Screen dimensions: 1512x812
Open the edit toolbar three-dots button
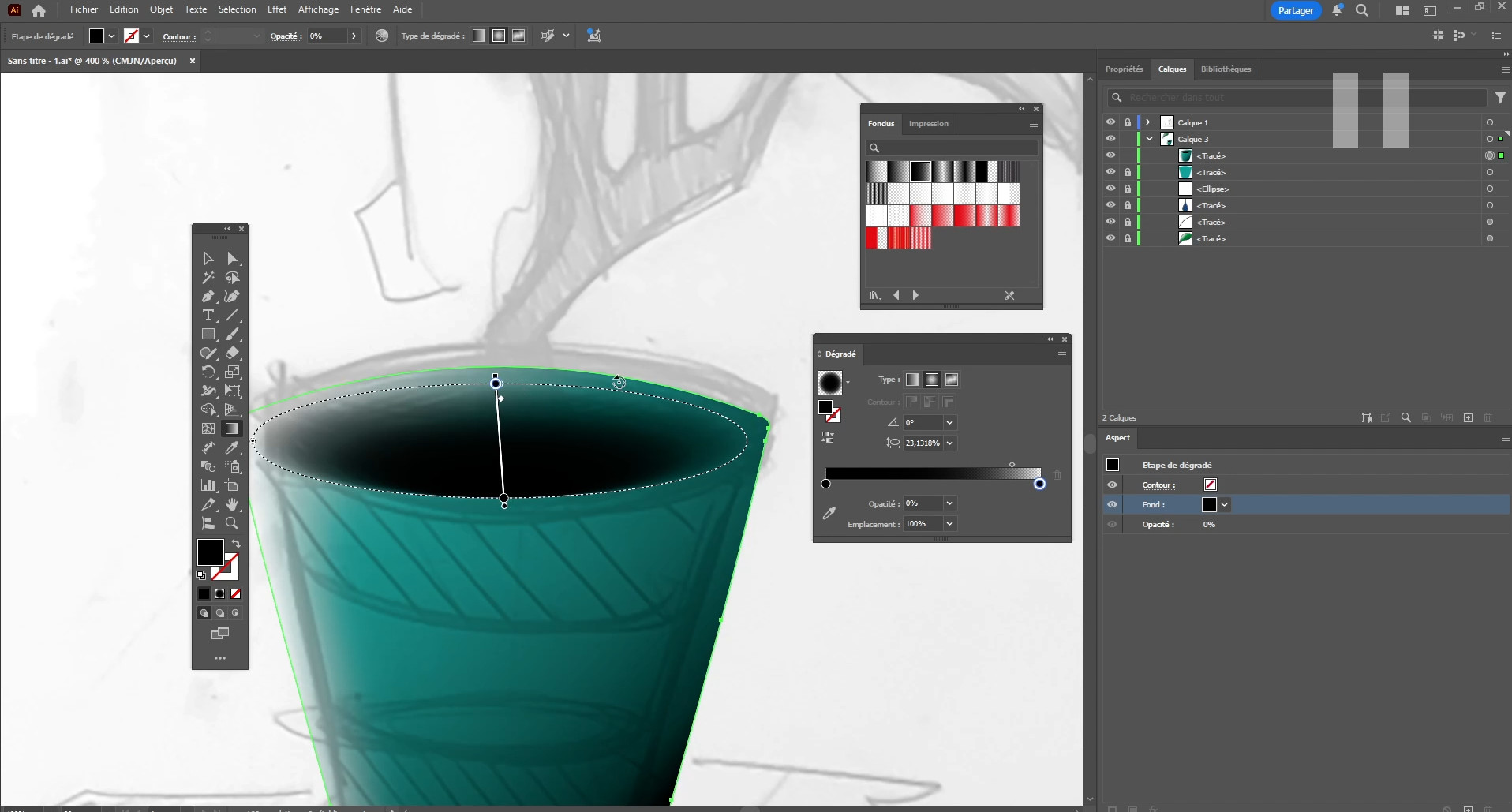[220, 658]
